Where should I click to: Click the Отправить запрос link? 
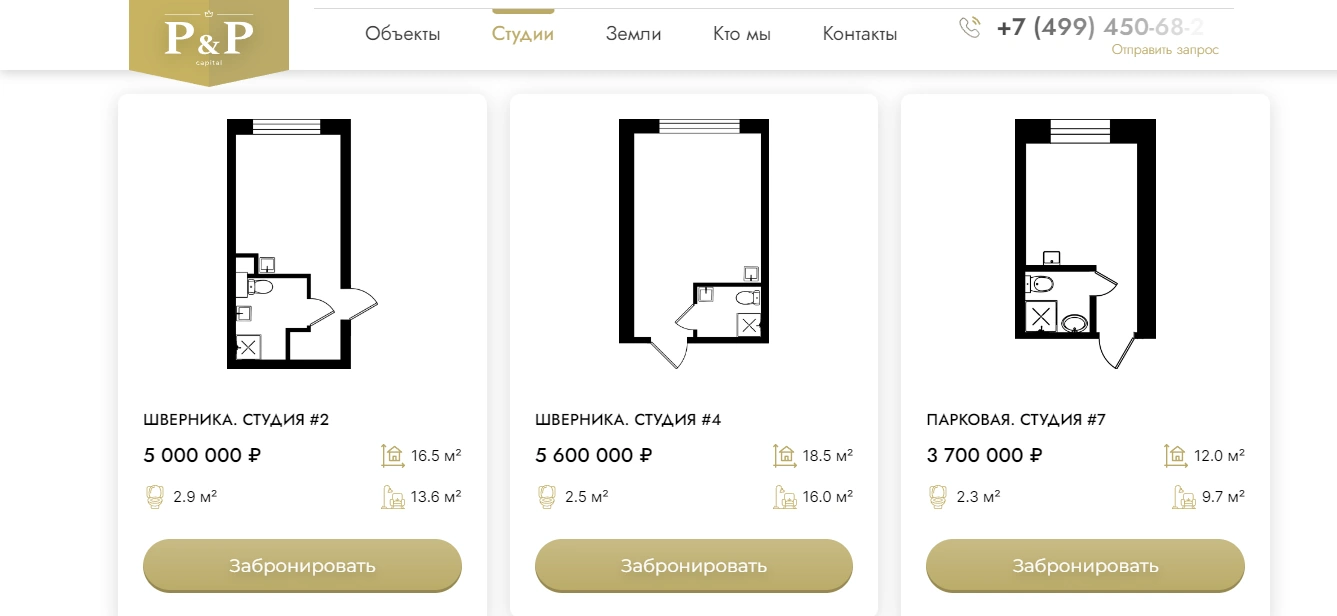click(x=1165, y=50)
